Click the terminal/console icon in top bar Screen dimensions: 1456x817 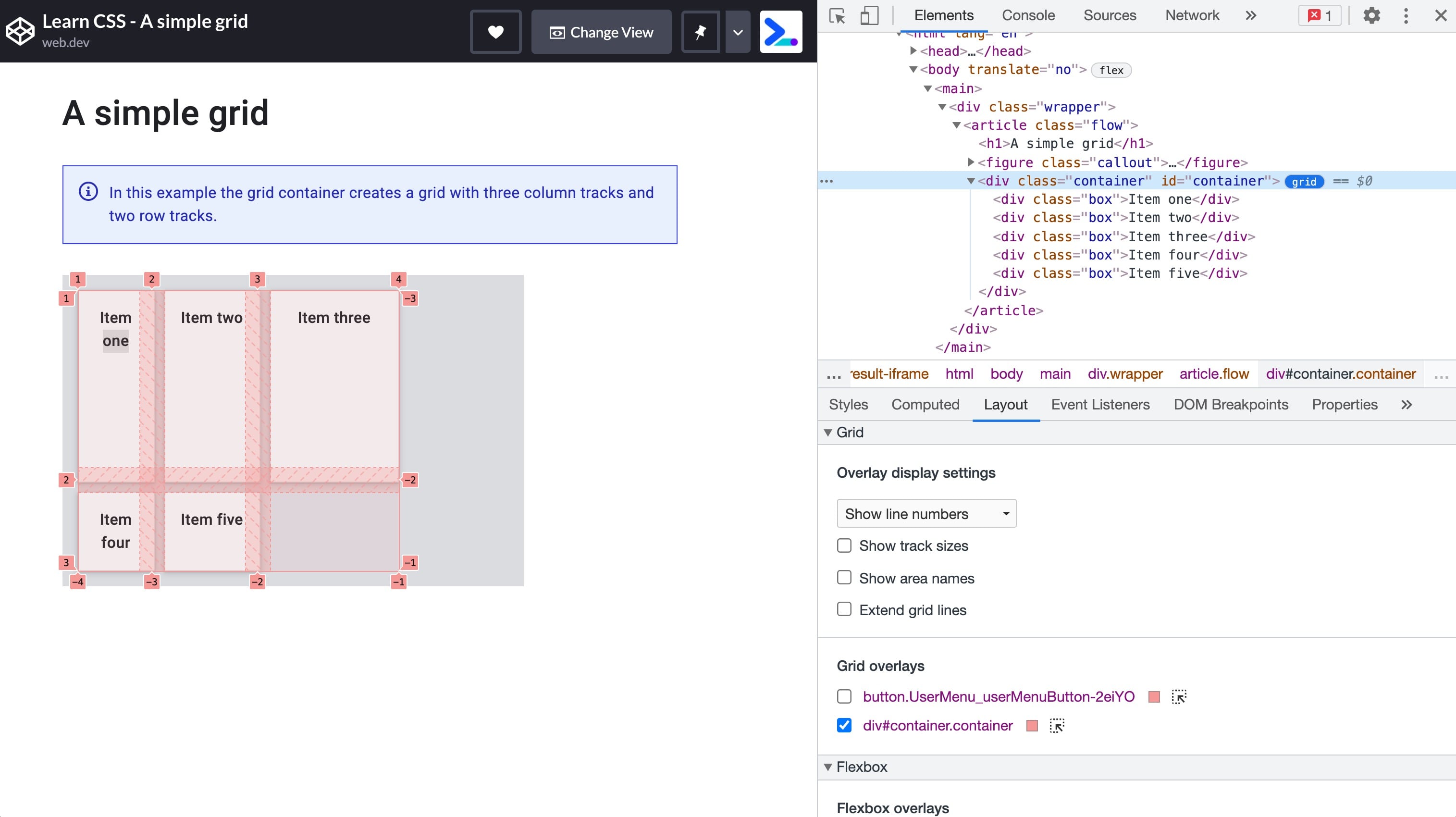(x=780, y=32)
